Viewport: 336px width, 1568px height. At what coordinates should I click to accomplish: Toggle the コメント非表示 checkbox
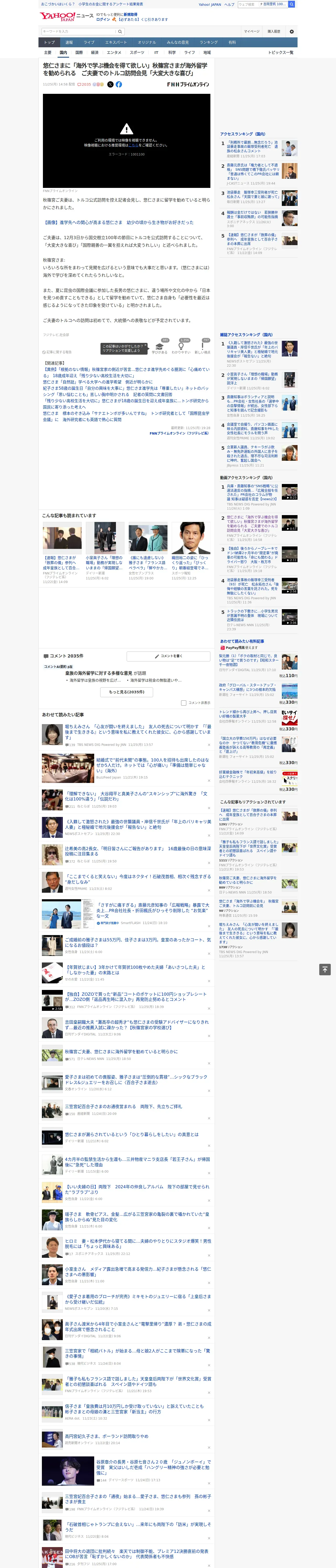[183, 703]
